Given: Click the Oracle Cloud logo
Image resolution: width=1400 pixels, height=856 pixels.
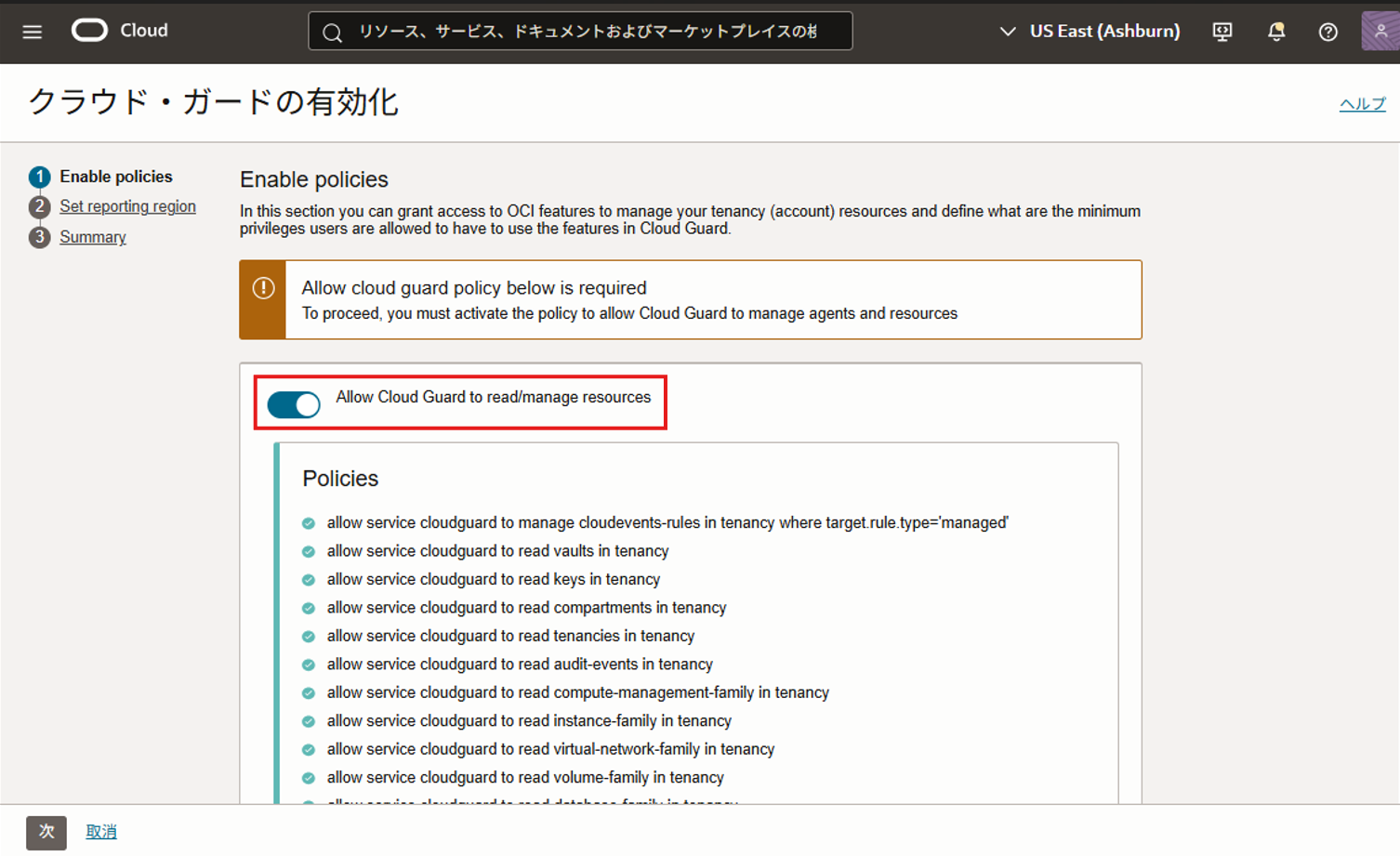Looking at the screenshot, I should point(90,31).
